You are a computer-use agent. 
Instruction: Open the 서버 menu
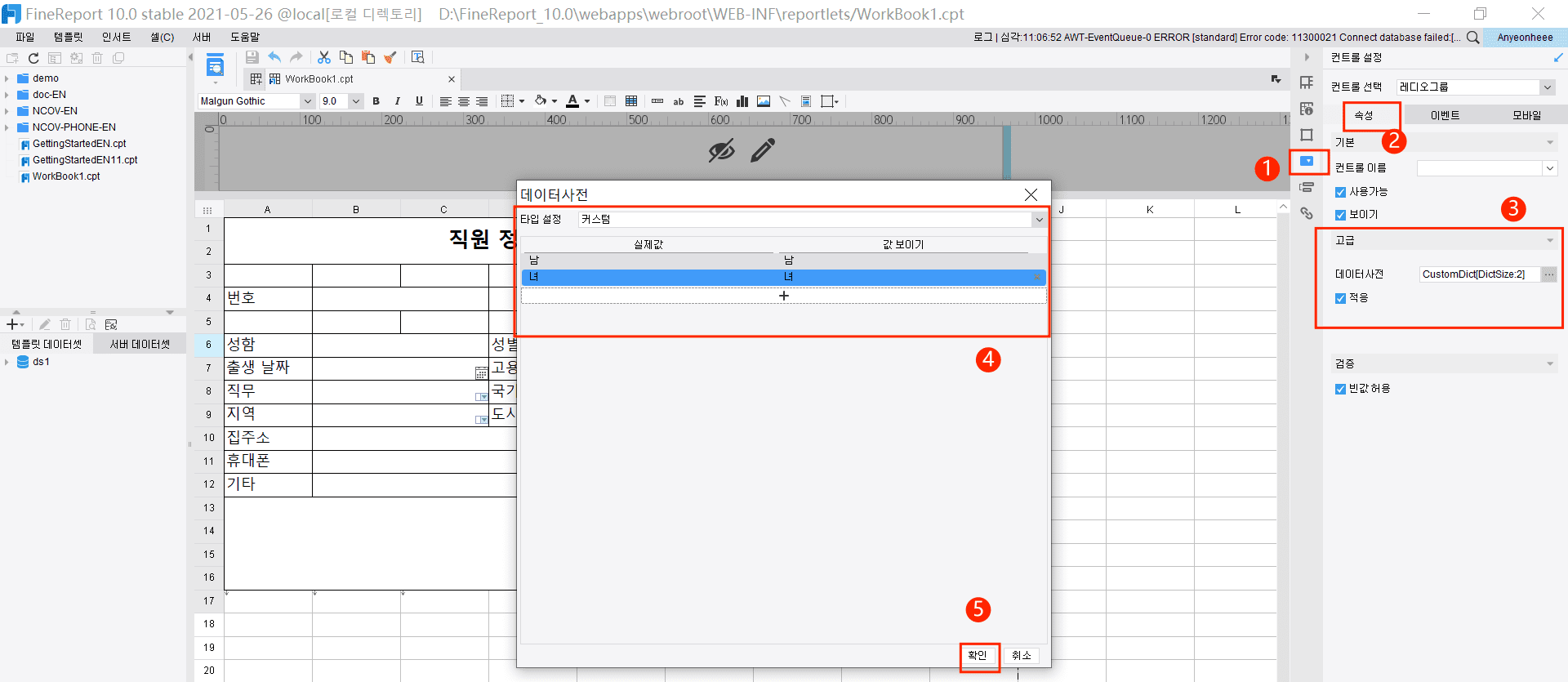pyautogui.click(x=202, y=38)
